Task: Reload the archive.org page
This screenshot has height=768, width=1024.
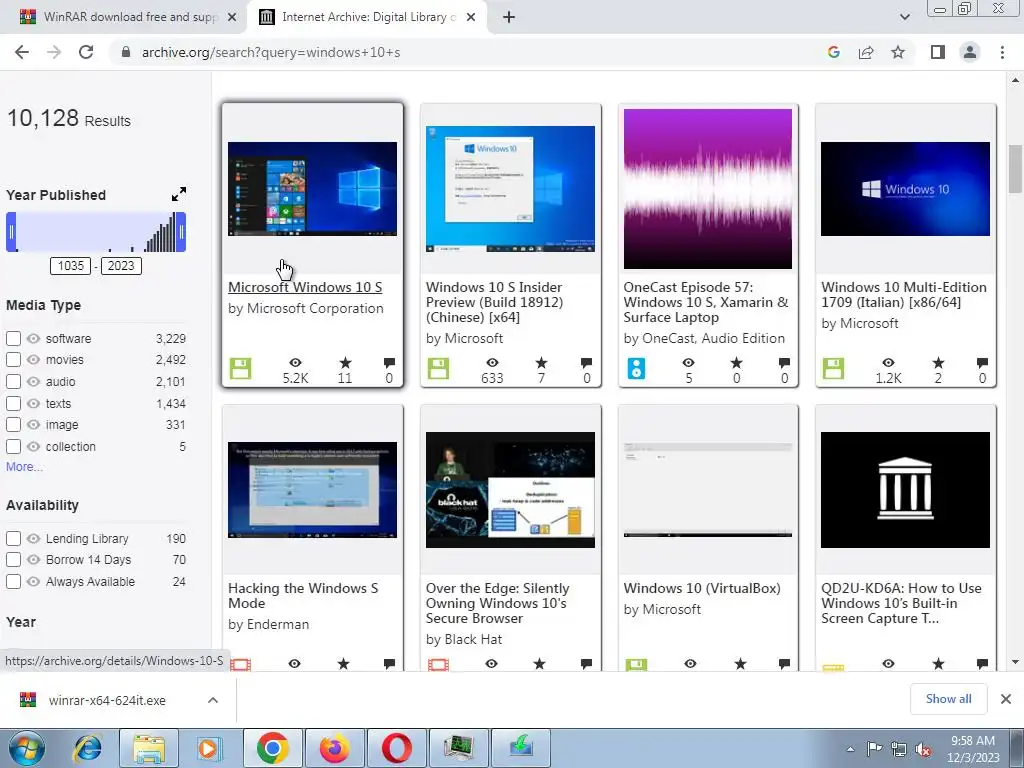Action: 86,52
